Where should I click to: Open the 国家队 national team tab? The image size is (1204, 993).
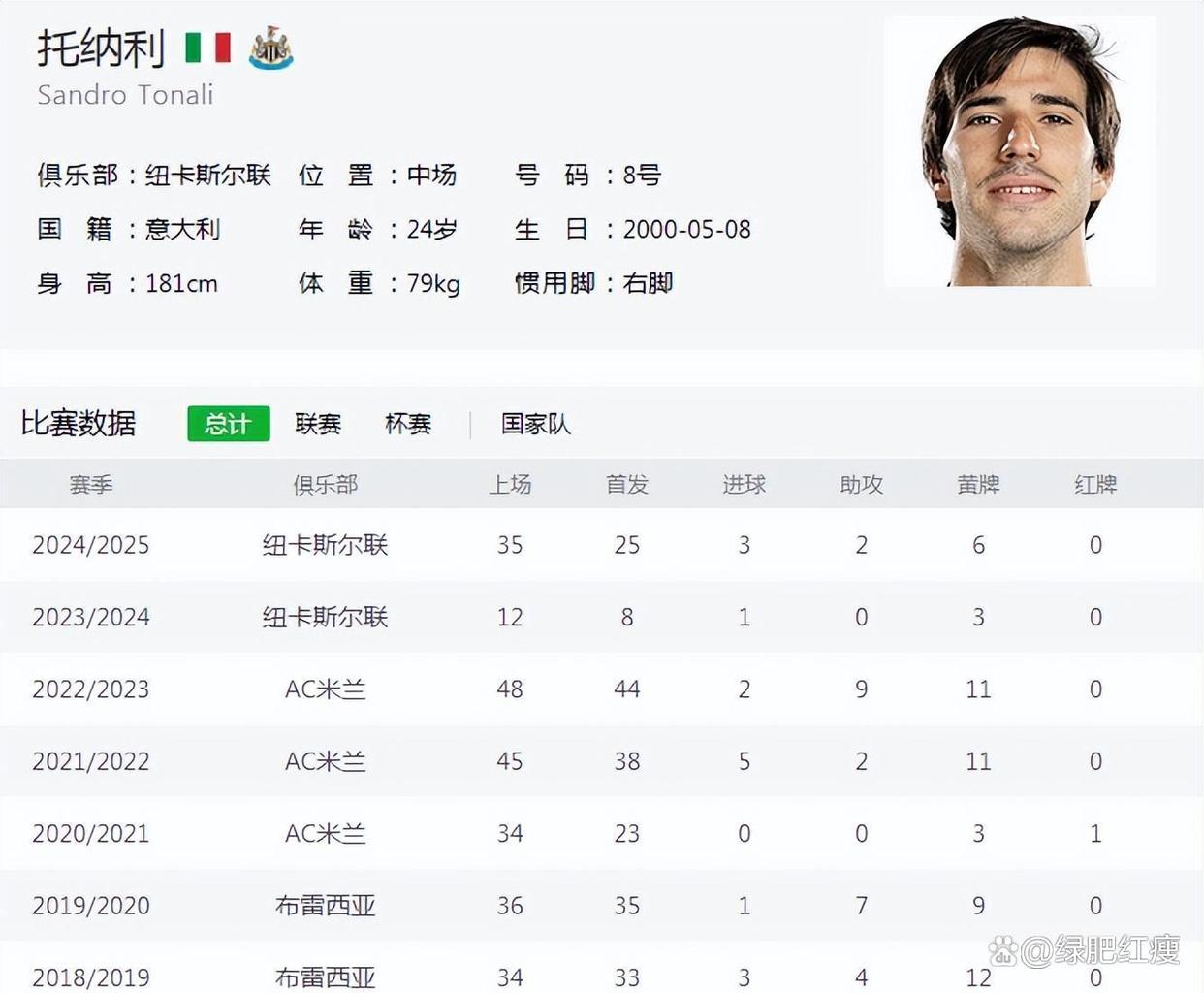536,424
